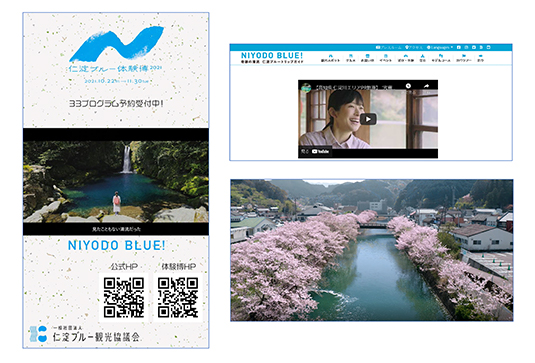Click the waterfall pool photo on poster
This screenshot has width=535, height=363.
click(116, 182)
